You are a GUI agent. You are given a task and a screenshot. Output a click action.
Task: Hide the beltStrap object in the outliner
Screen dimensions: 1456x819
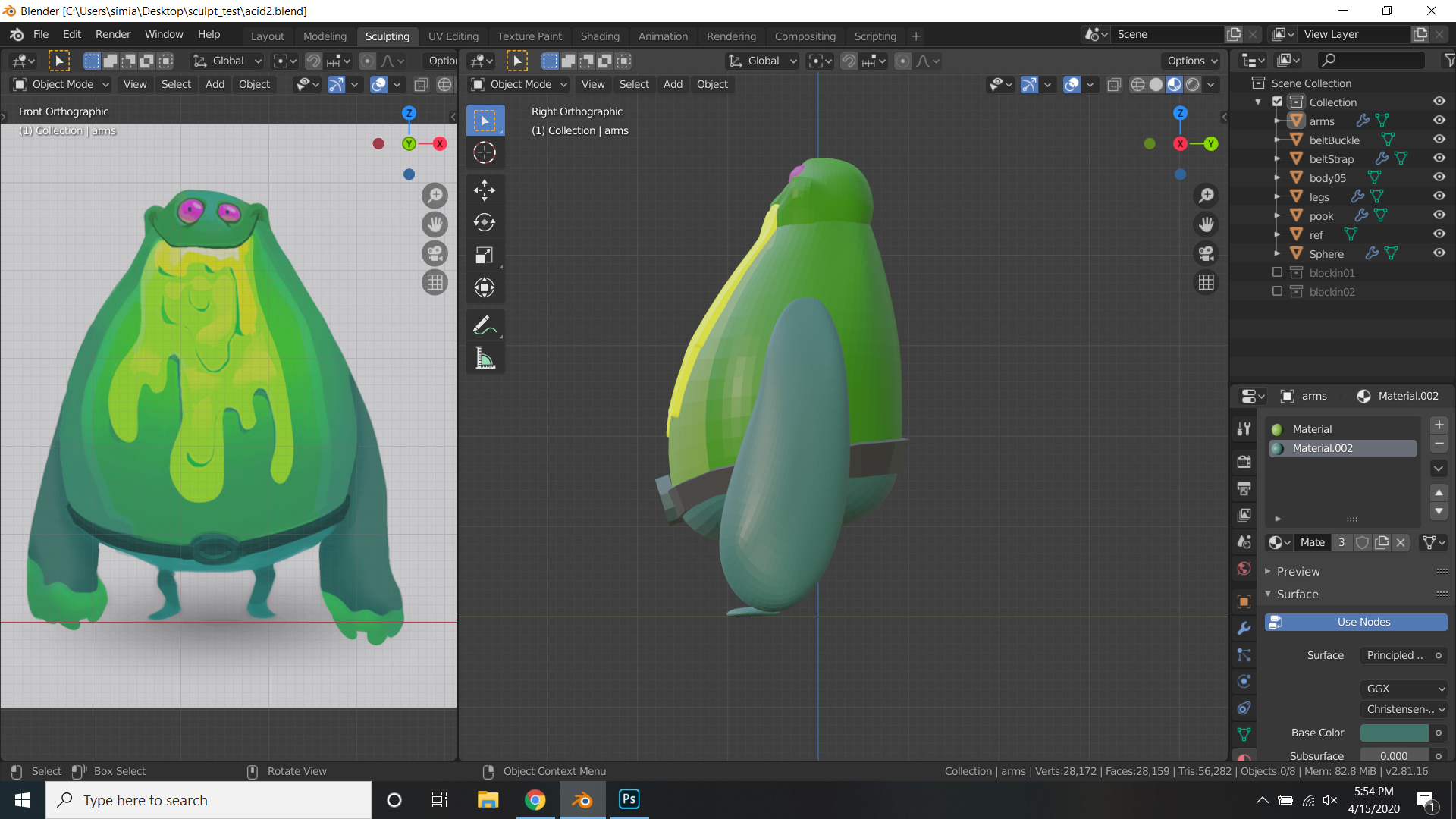pos(1439,158)
